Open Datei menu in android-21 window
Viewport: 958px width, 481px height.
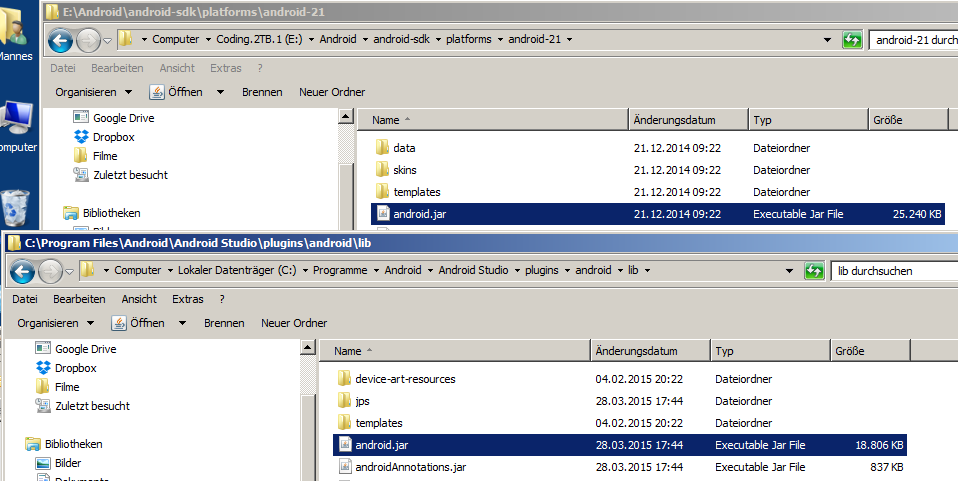63,68
